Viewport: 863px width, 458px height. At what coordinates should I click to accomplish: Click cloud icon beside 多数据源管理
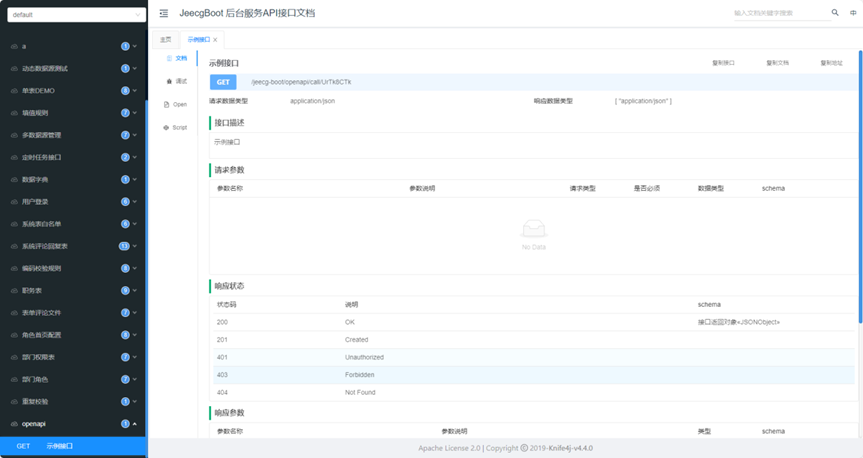tap(14, 135)
